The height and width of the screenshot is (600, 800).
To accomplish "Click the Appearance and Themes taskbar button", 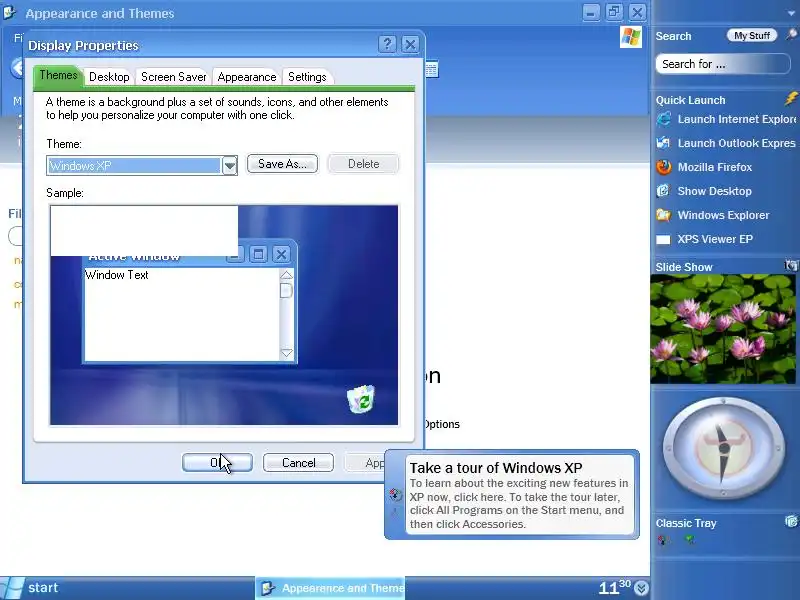I will [x=330, y=588].
